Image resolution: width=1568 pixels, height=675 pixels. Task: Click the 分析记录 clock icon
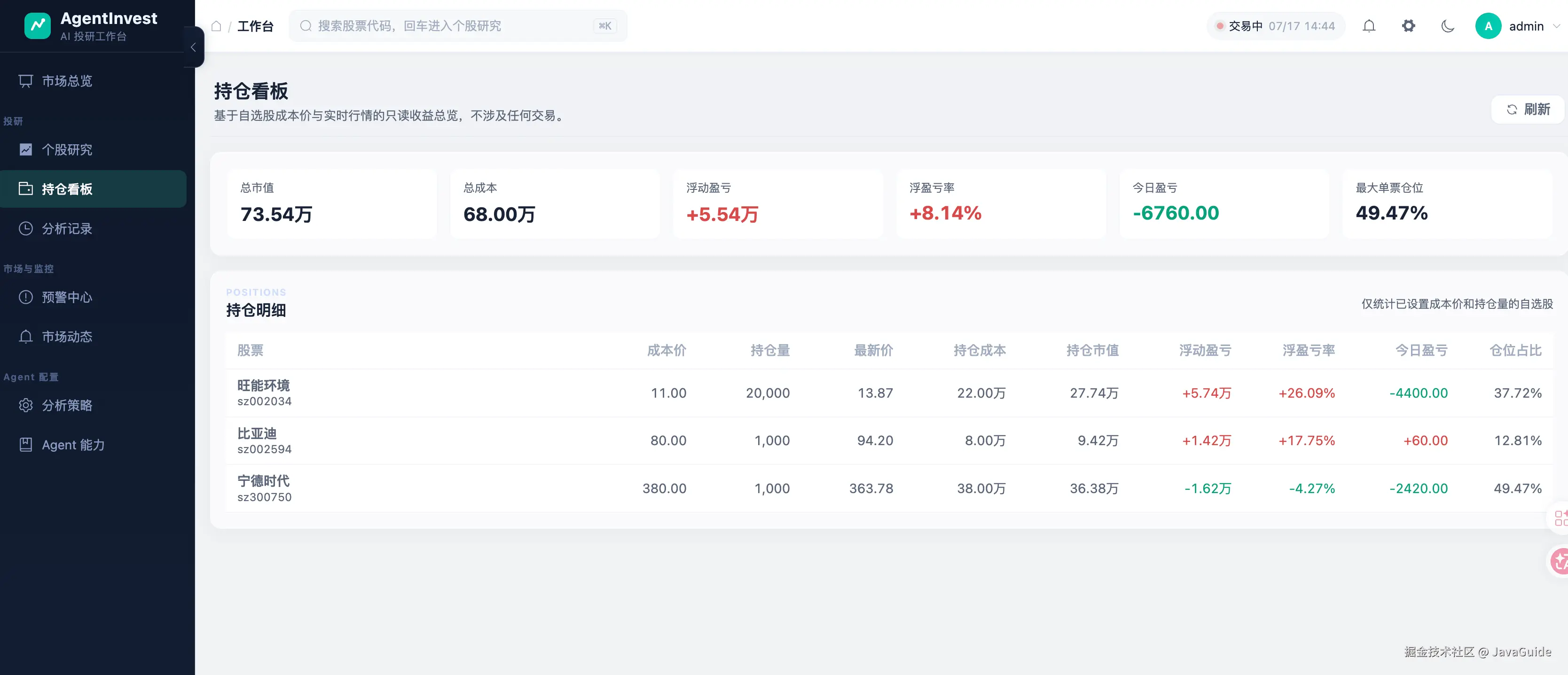click(25, 228)
